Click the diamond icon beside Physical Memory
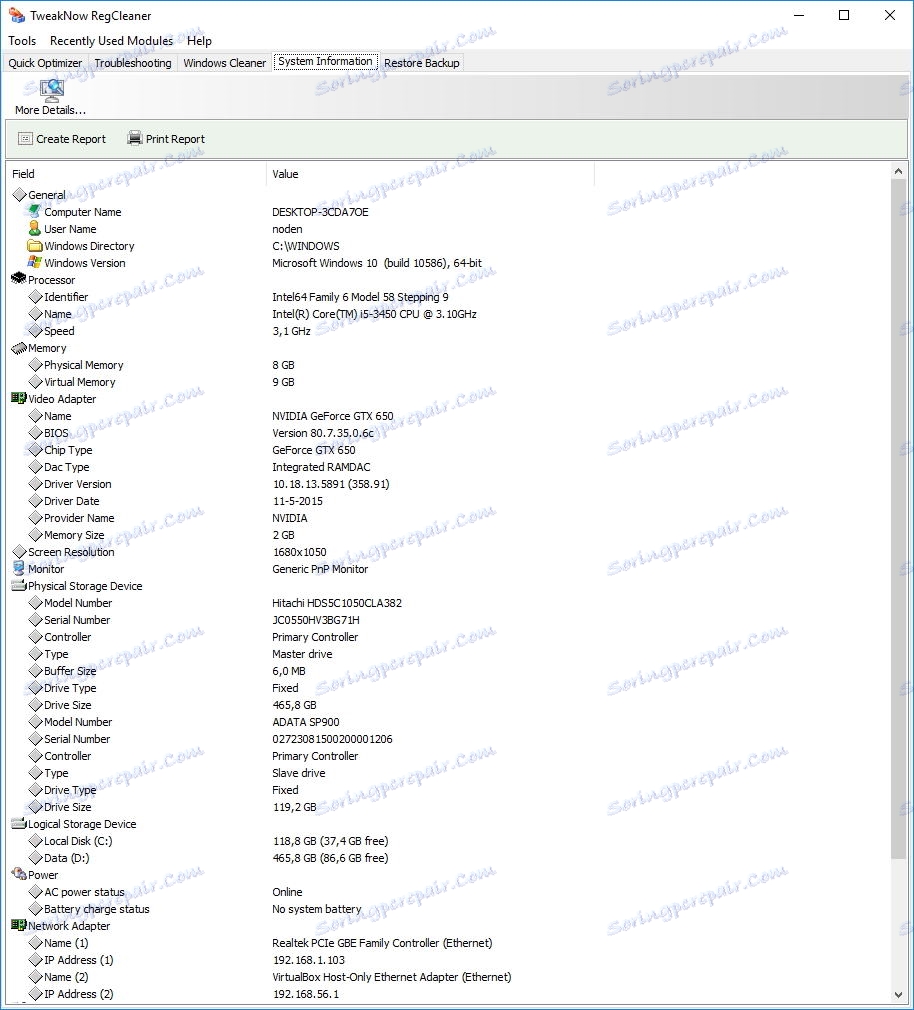The width and height of the screenshot is (914, 1010). (x=35, y=365)
